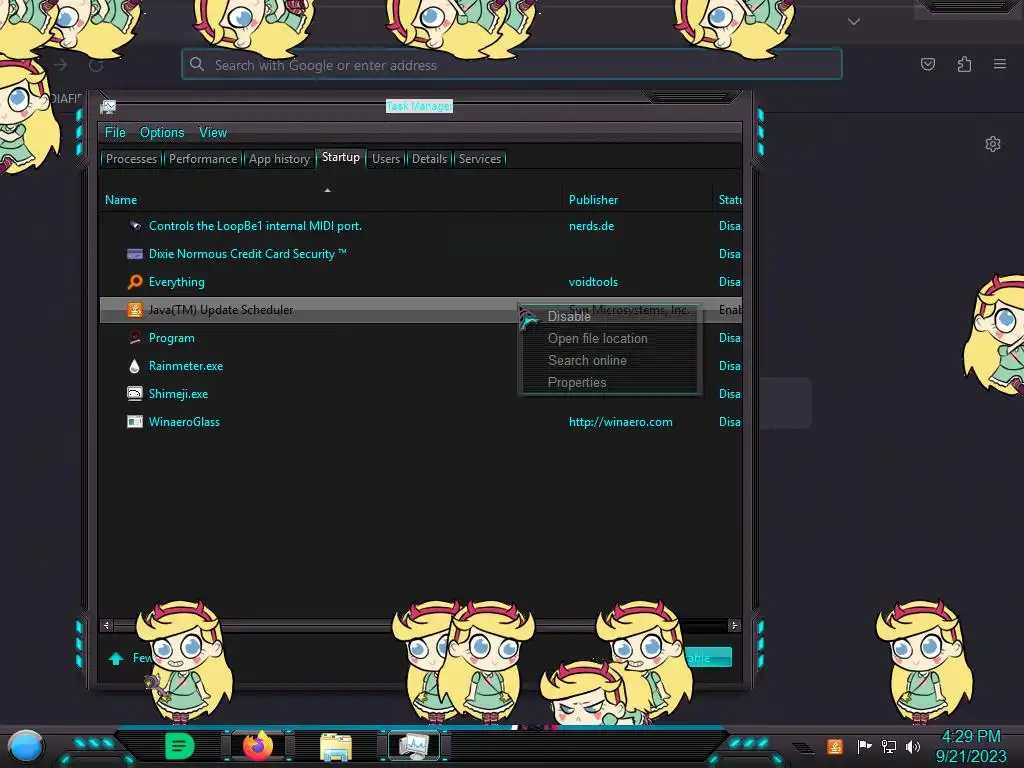Viewport: 1024px width, 768px height.
Task: Open the browser hamburger menu
Action: pos(1000,64)
